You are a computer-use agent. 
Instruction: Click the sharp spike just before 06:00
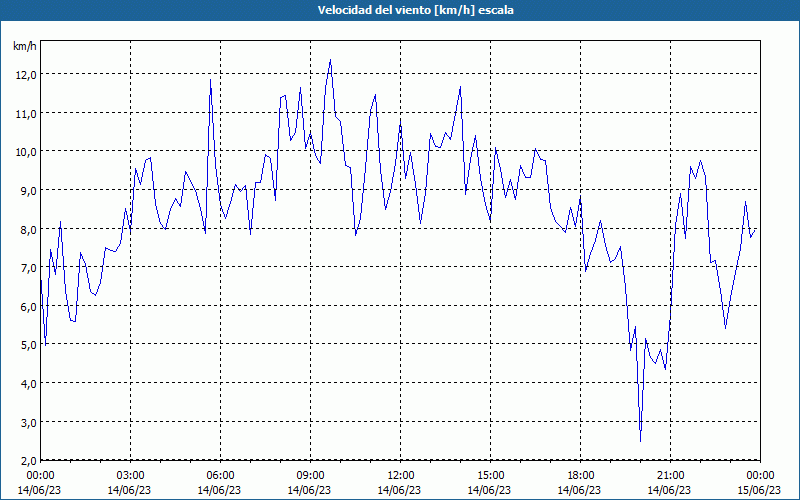pyautogui.click(x=210, y=80)
